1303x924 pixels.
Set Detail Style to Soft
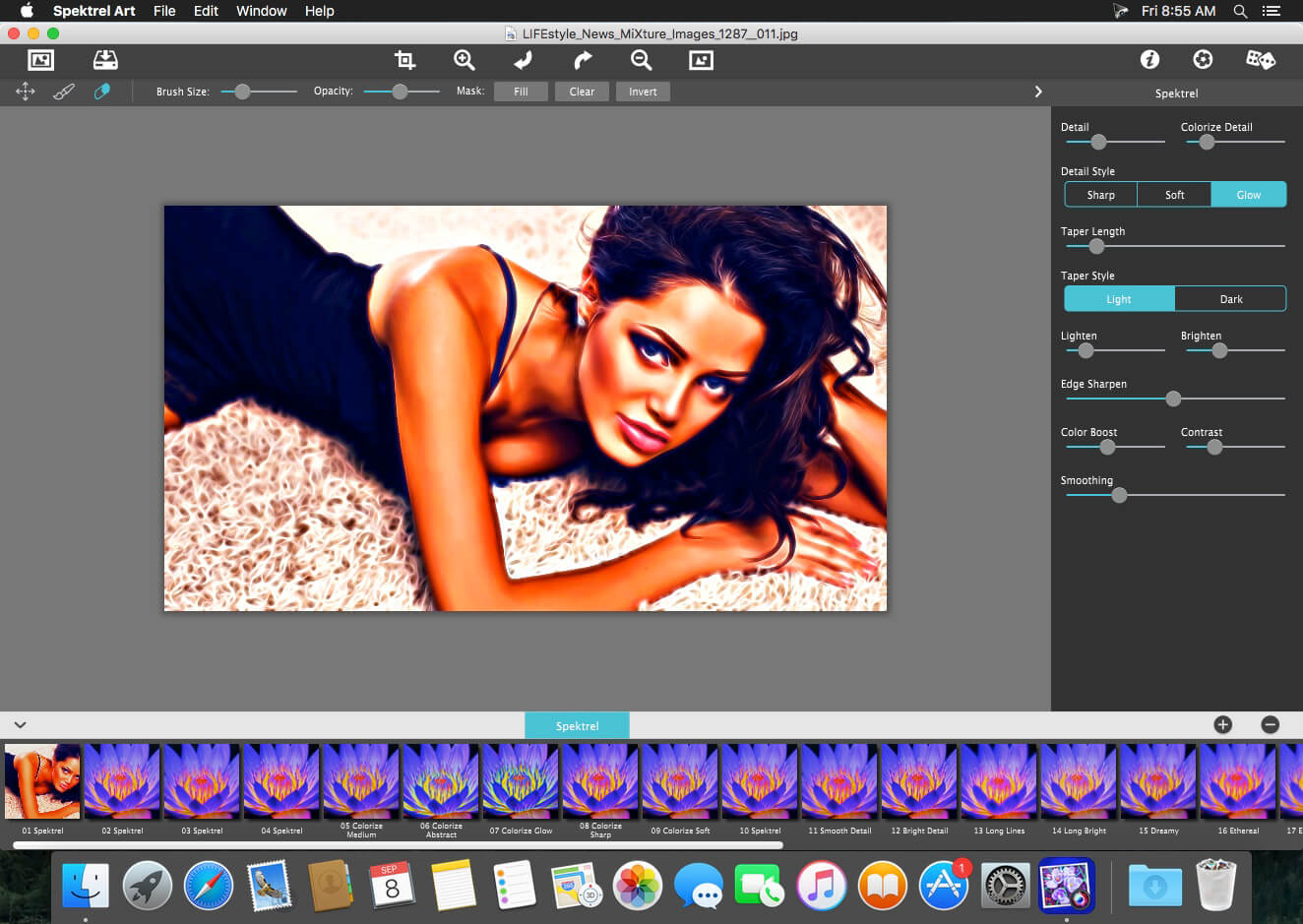coord(1174,195)
